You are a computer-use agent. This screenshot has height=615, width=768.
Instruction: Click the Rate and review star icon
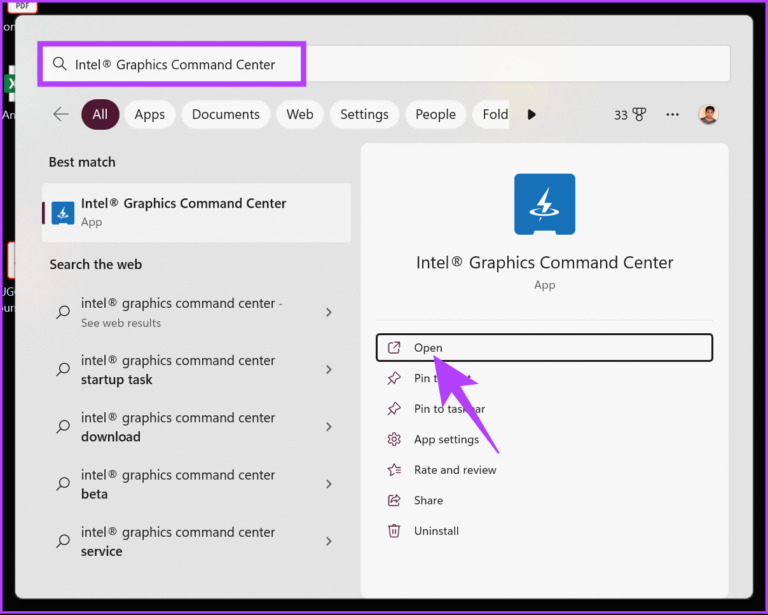pyautogui.click(x=394, y=470)
